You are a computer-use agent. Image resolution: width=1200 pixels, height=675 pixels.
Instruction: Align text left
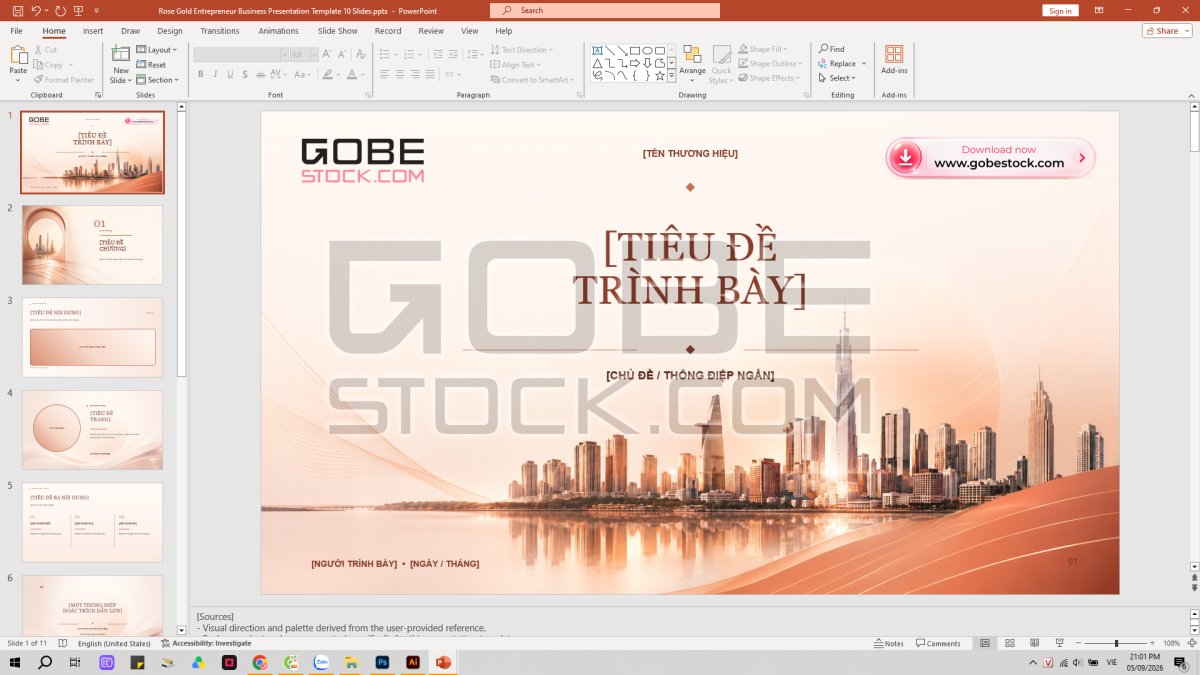[385, 74]
